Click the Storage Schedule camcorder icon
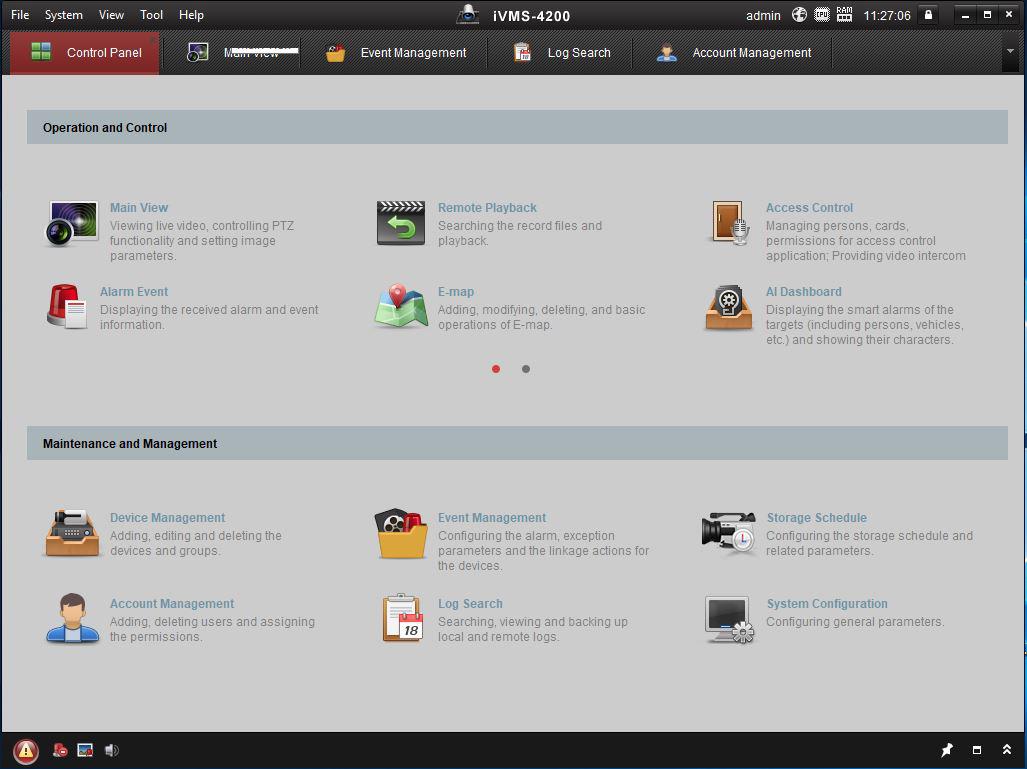 [729, 533]
